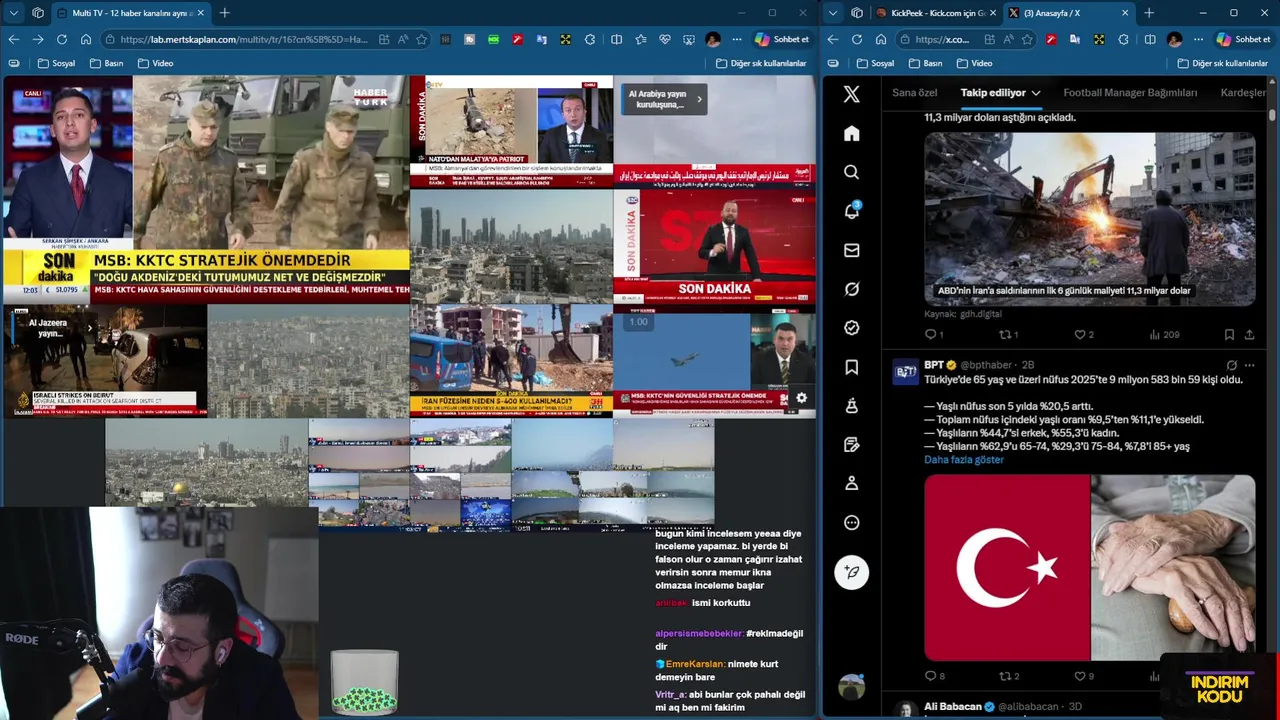Screen dimensions: 1280x720
Task: Open the BPT account name
Action: tap(934, 365)
